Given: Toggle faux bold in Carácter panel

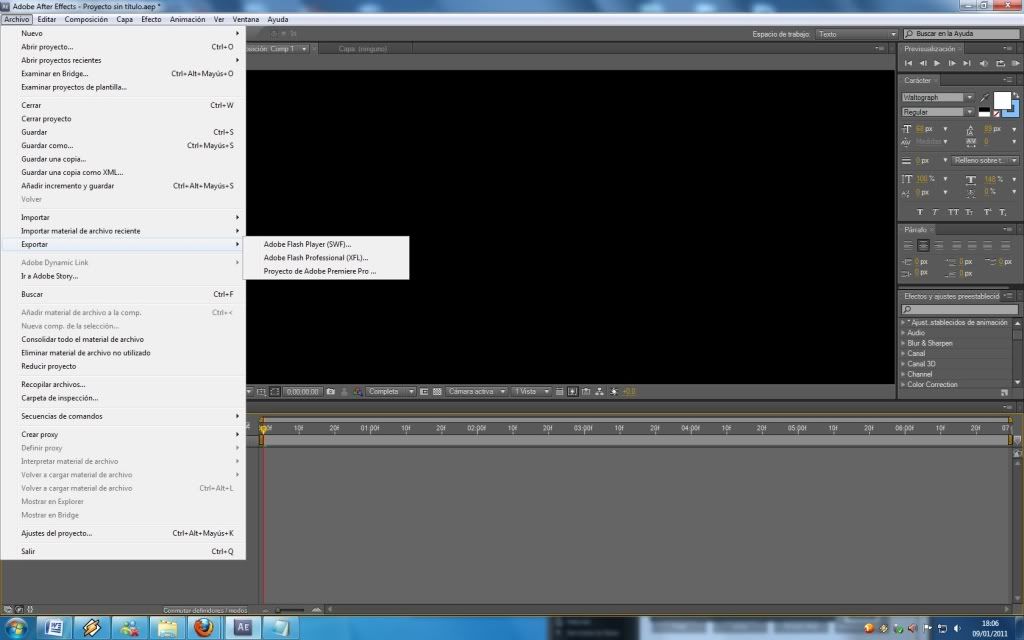Looking at the screenshot, I should (x=920, y=212).
